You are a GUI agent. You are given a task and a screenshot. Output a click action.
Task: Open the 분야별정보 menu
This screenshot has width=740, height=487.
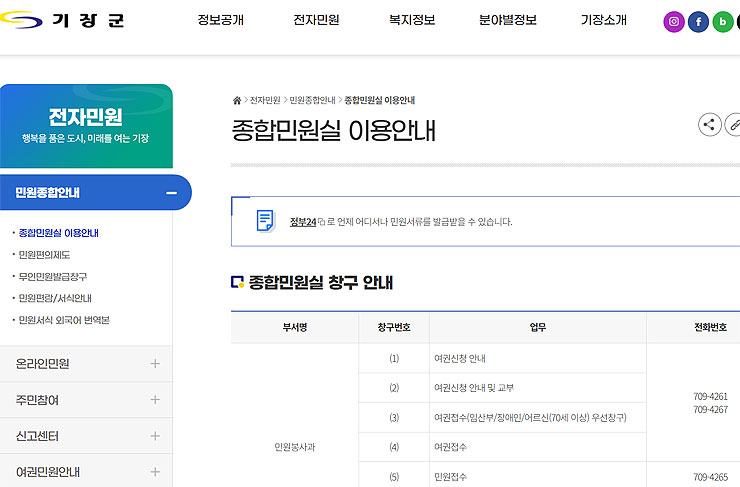pyautogui.click(x=508, y=20)
